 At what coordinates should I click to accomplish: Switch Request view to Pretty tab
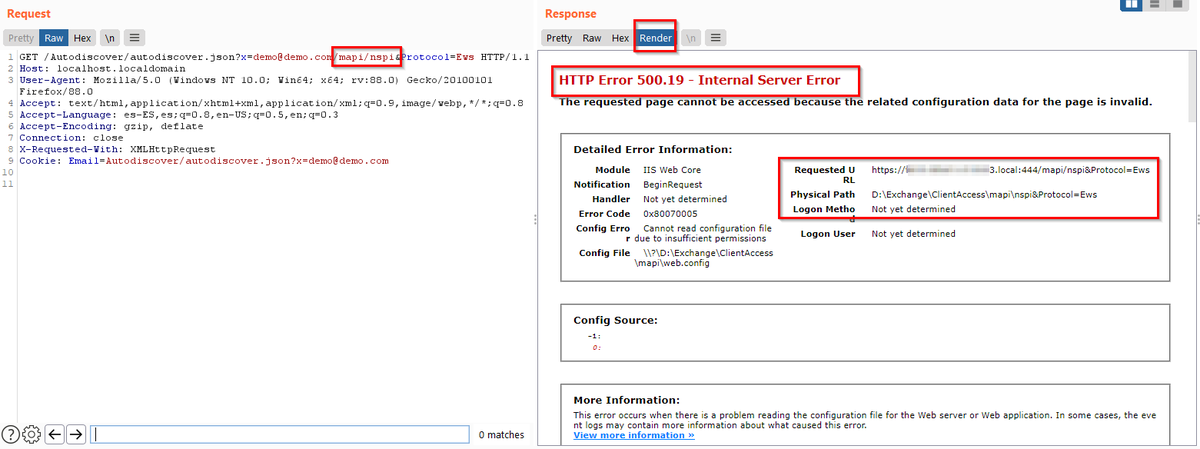coord(21,38)
